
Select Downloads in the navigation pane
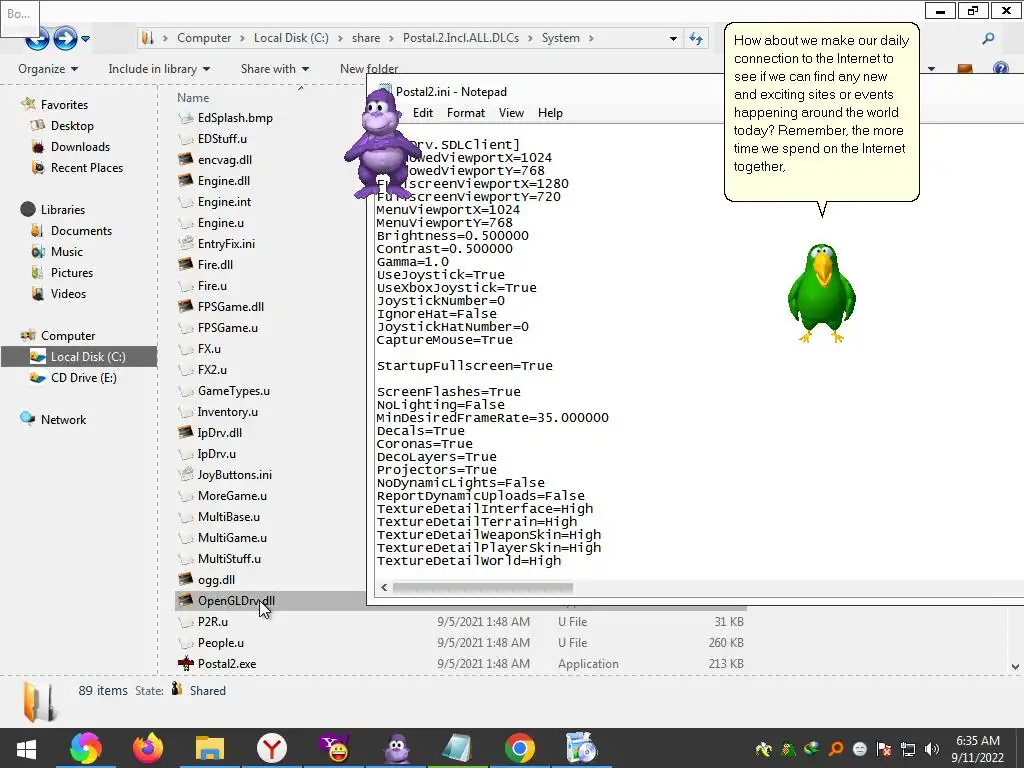[x=80, y=147]
